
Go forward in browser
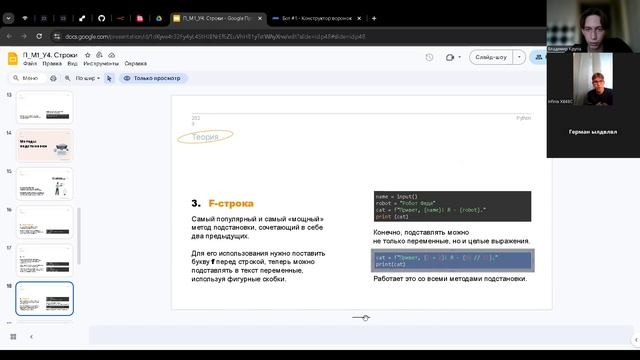click(24, 36)
